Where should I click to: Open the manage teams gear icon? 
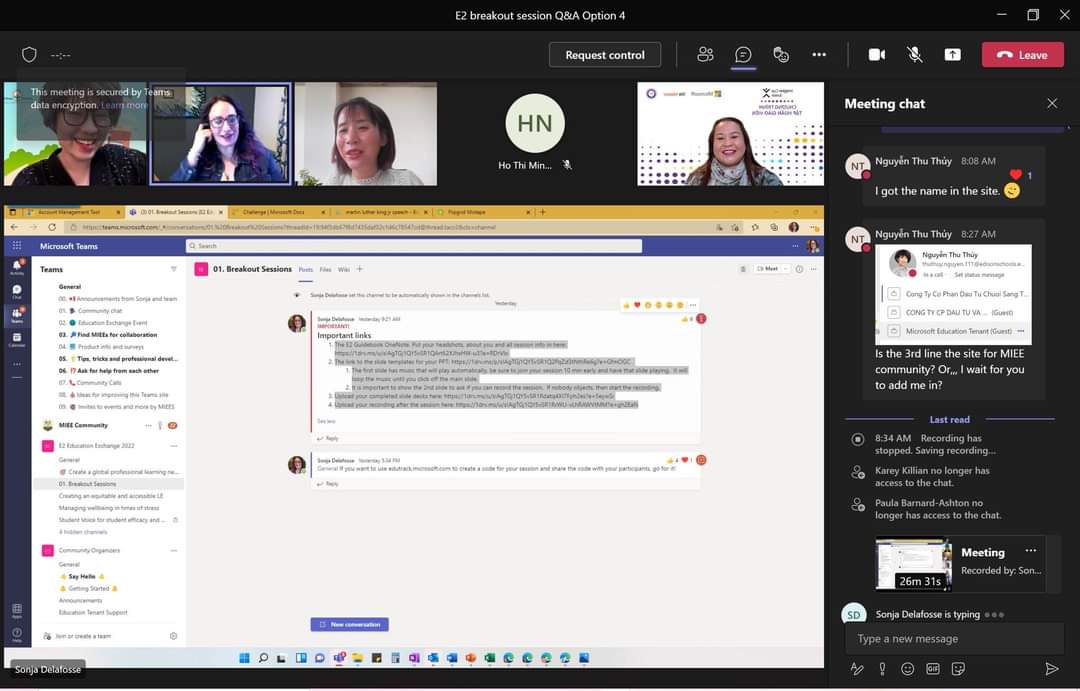tap(174, 636)
